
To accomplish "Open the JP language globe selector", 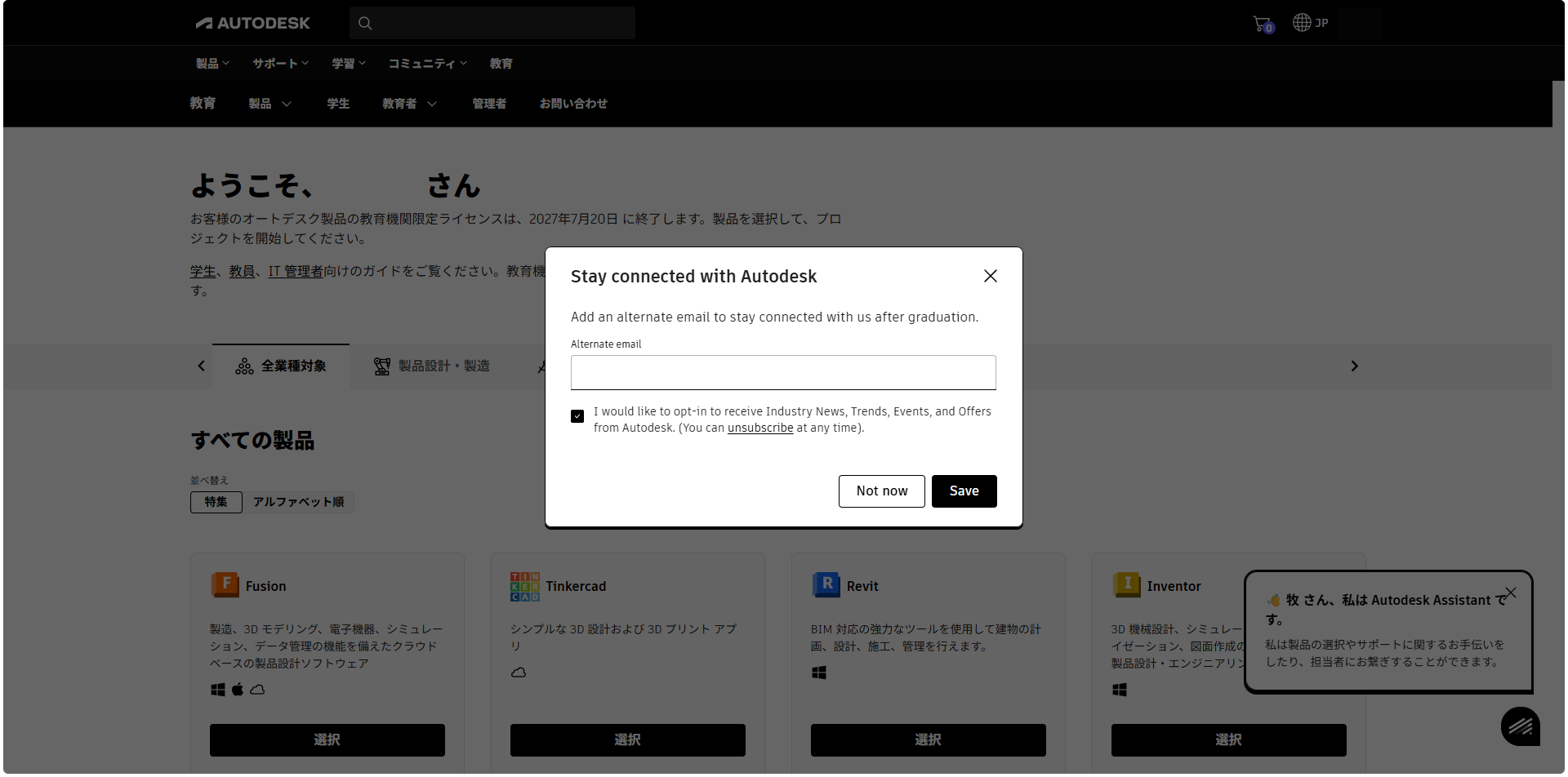I will point(1310,23).
